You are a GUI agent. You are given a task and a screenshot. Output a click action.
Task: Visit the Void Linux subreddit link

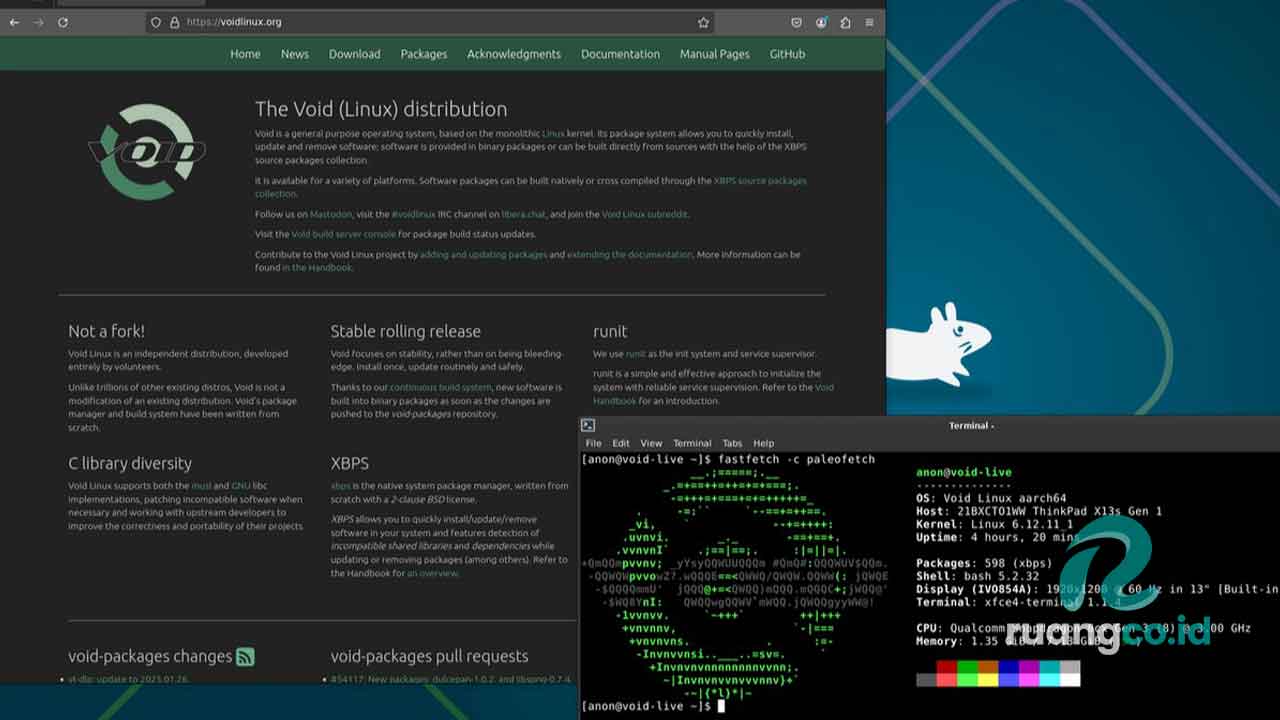(x=644, y=214)
